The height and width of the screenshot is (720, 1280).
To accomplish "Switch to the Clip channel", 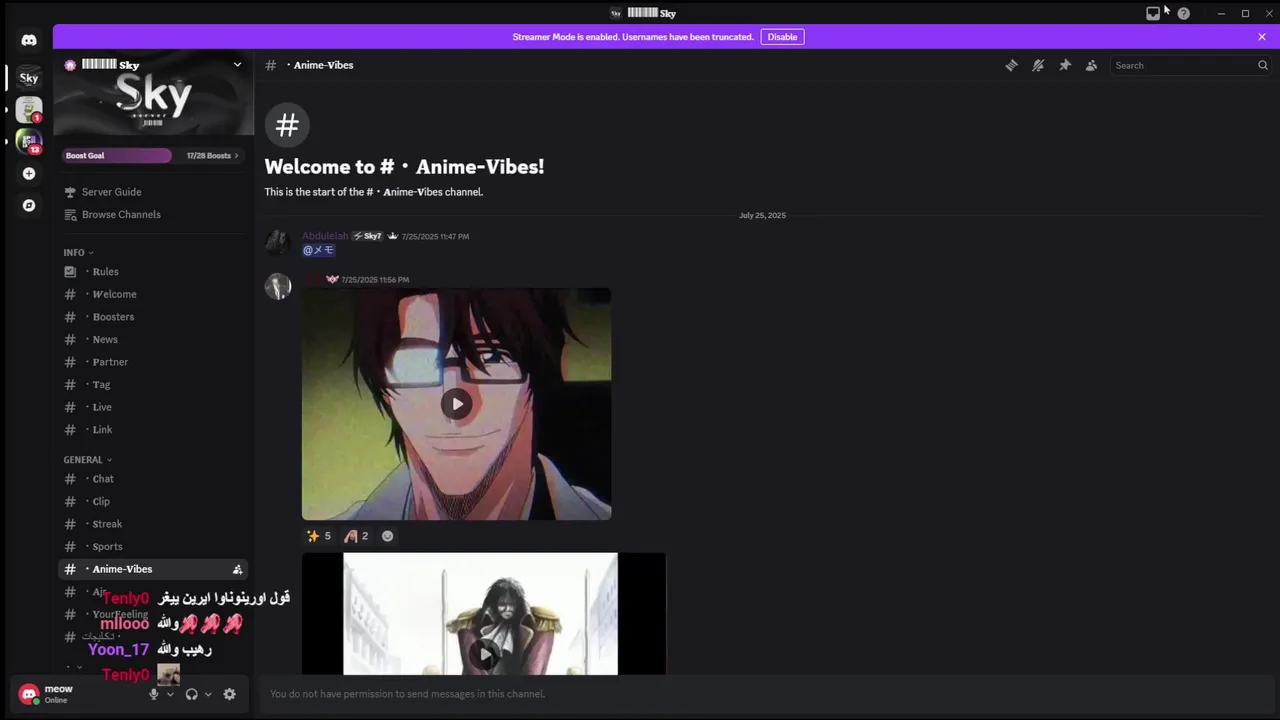I will (153, 502).
